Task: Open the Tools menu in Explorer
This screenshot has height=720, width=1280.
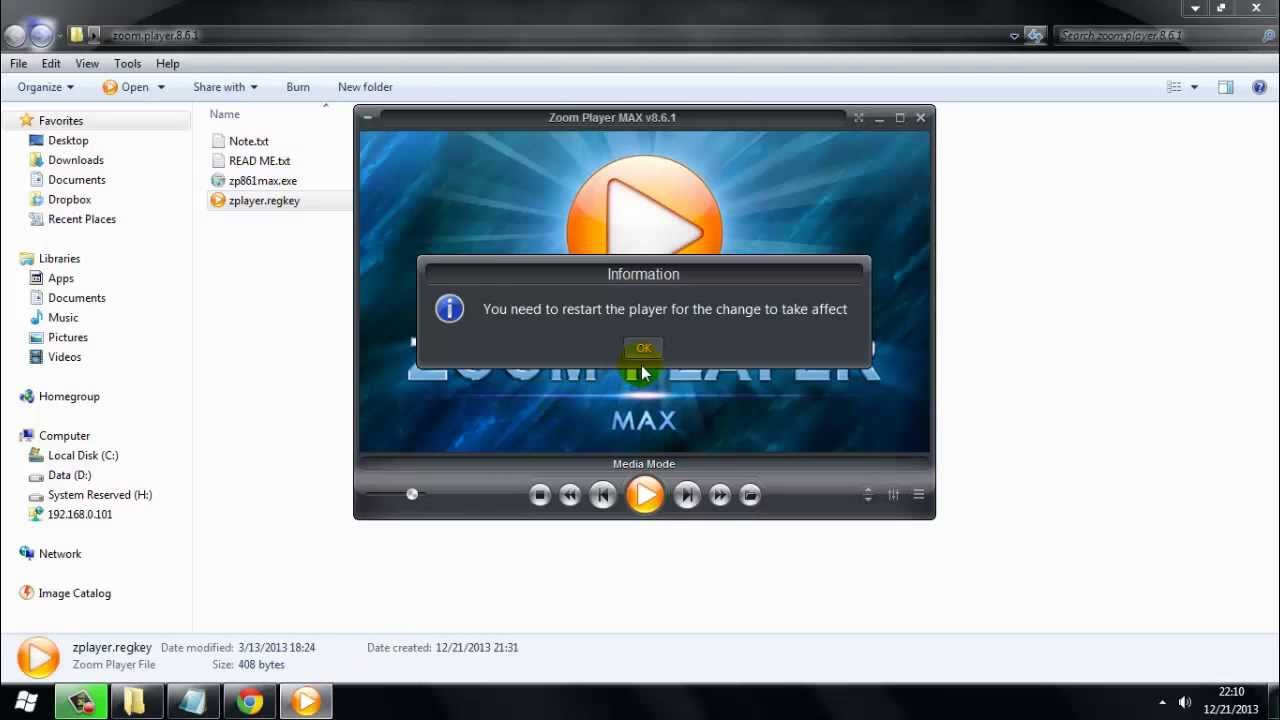Action: (127, 64)
